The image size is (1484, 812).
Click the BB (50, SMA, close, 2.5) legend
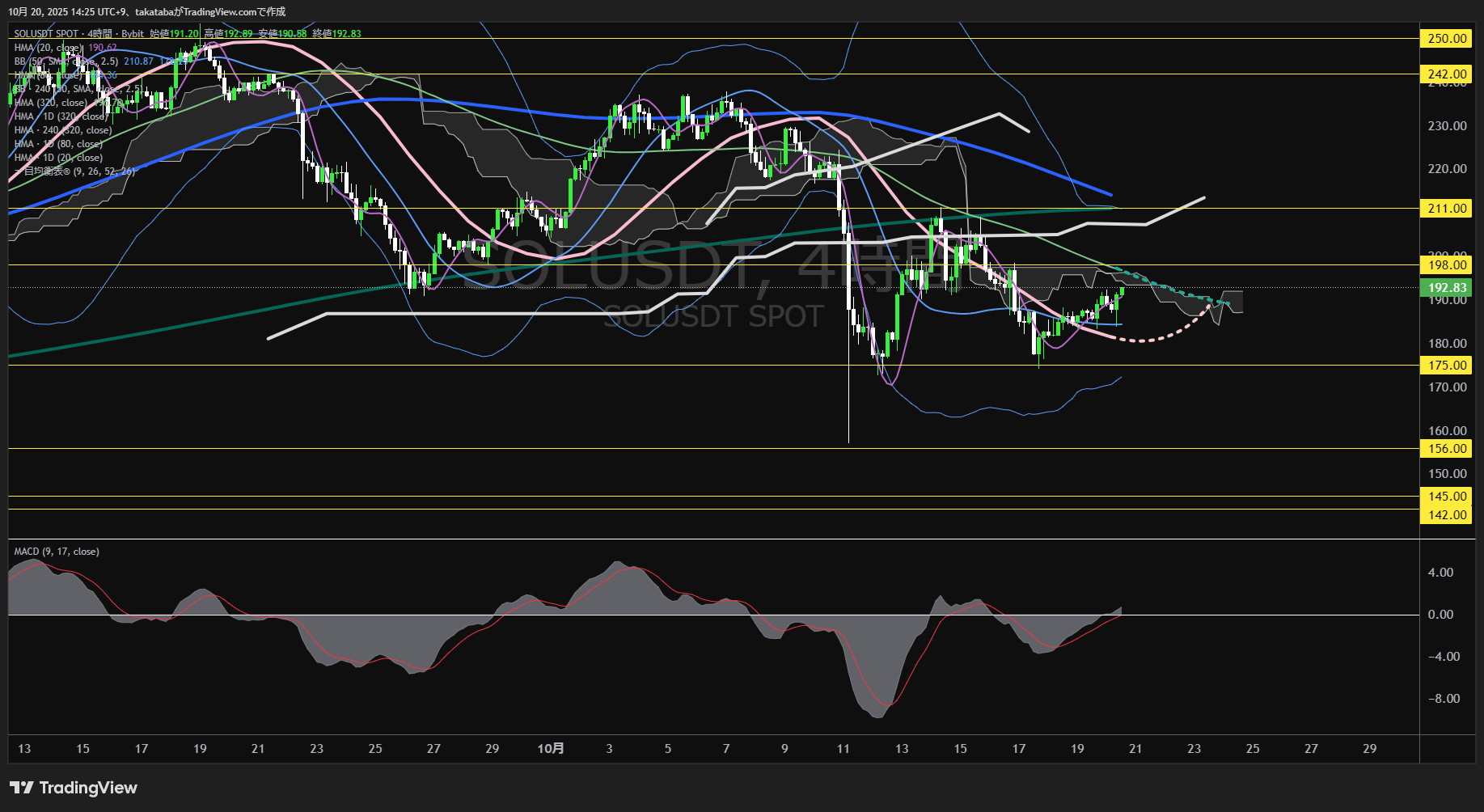66,61
